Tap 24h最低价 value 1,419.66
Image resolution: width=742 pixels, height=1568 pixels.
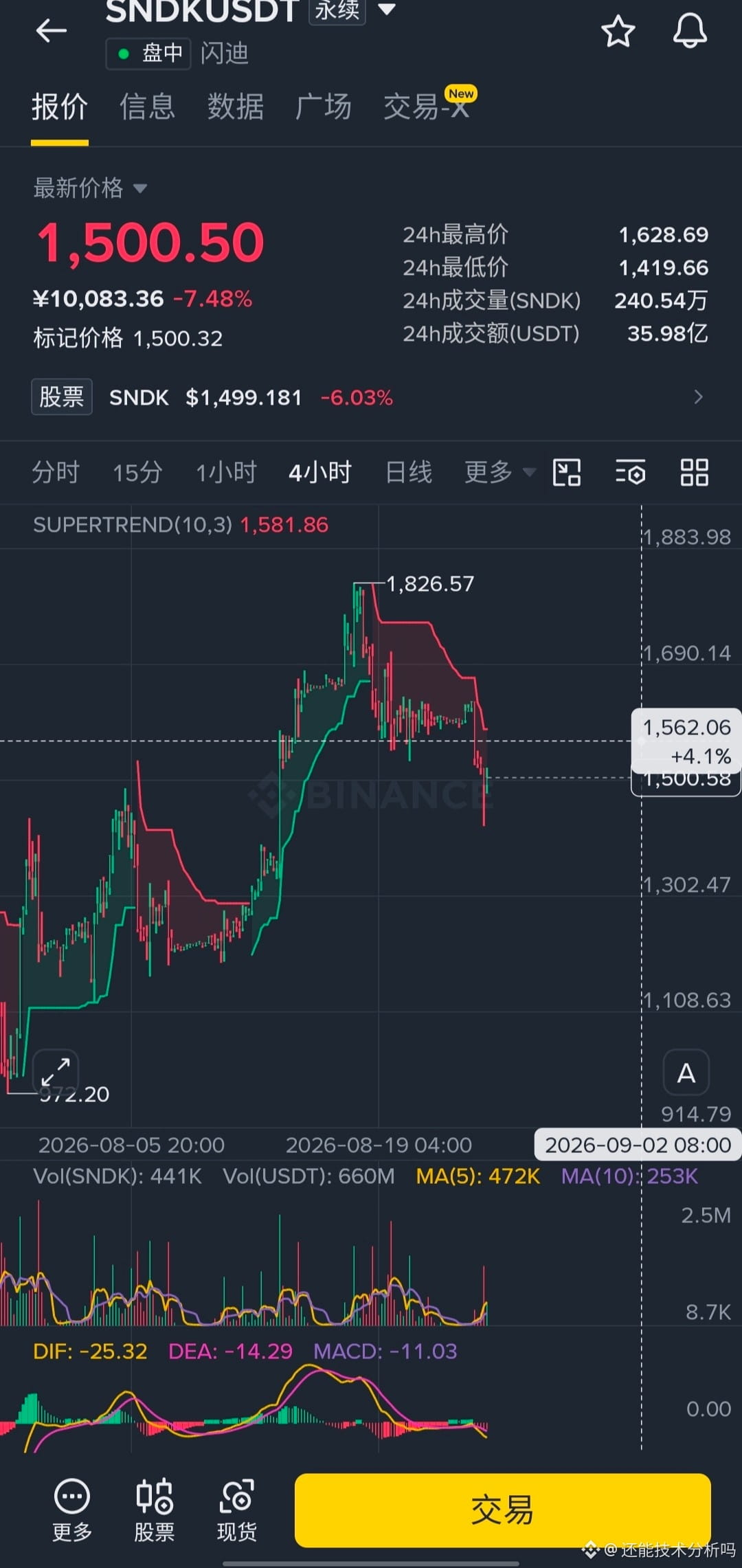click(664, 268)
